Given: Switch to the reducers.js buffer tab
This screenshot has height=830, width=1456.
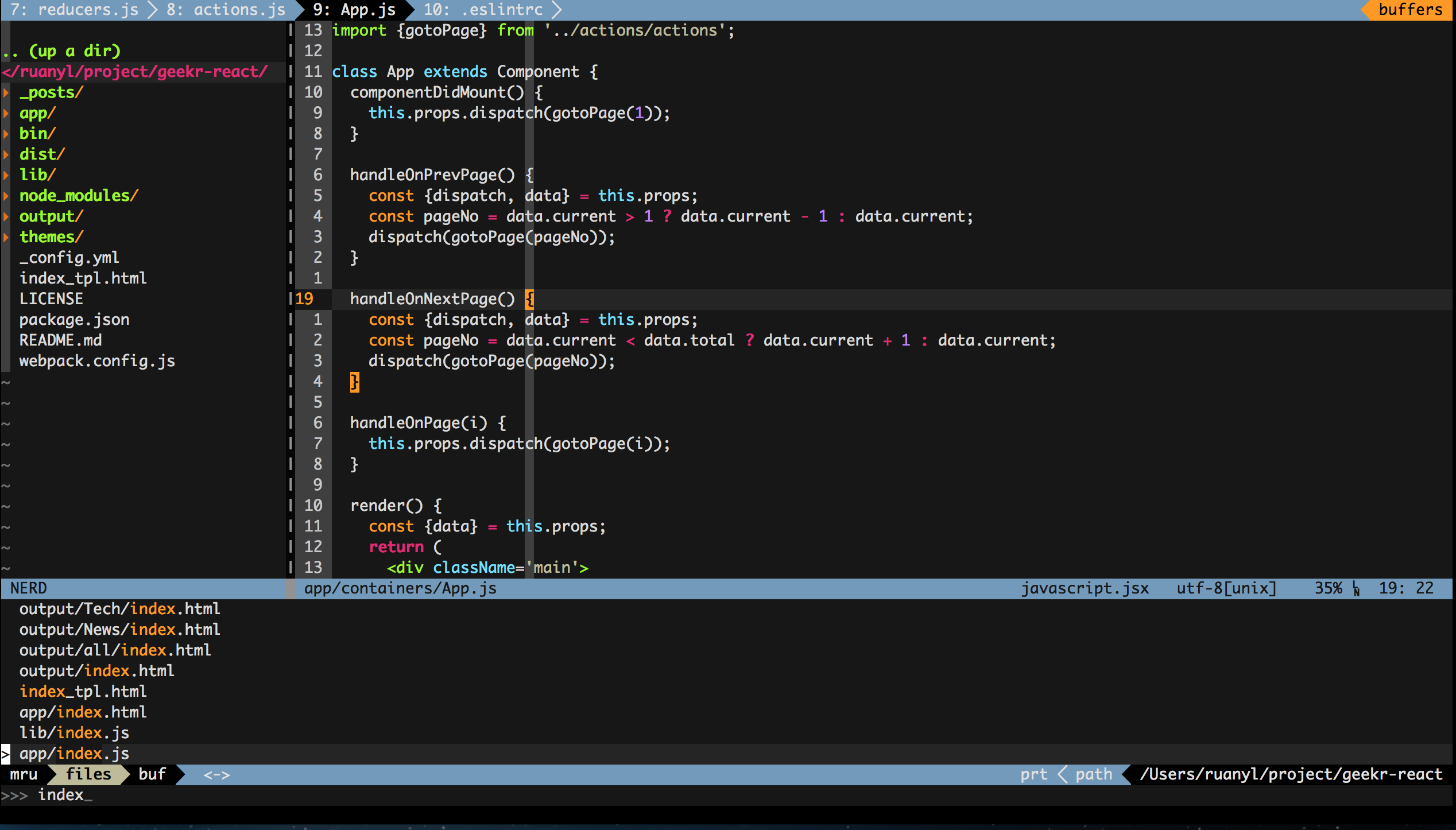Looking at the screenshot, I should click(75, 10).
